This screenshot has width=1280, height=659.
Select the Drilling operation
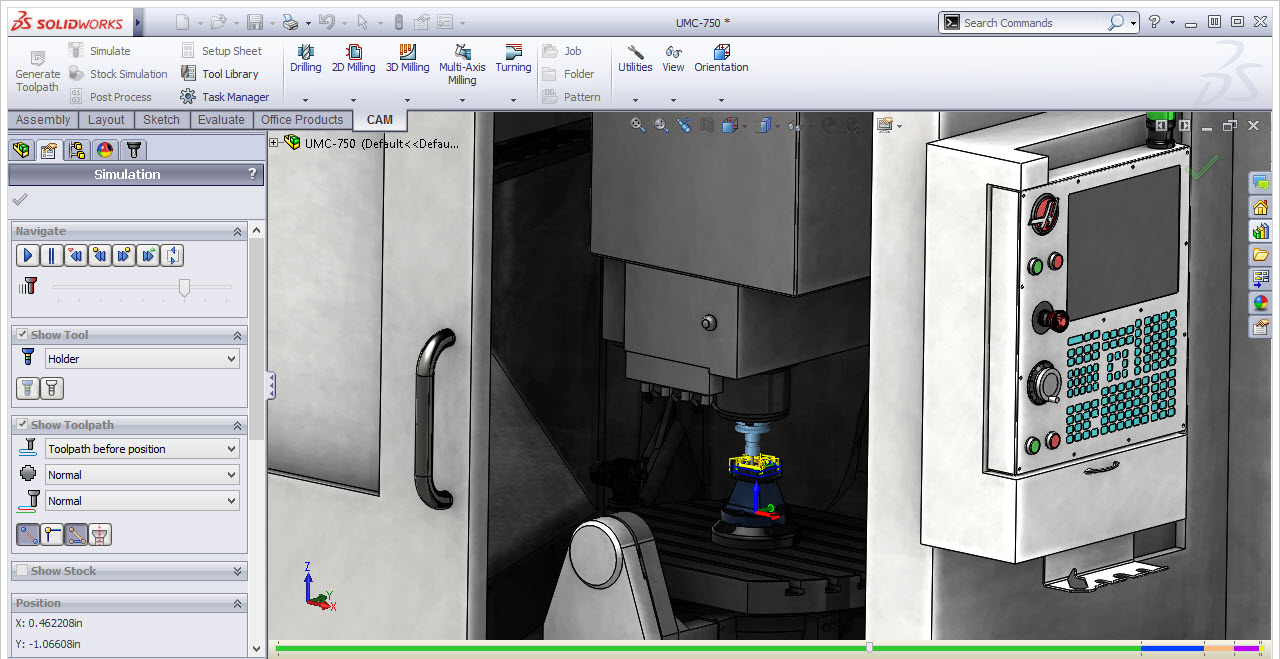306,59
